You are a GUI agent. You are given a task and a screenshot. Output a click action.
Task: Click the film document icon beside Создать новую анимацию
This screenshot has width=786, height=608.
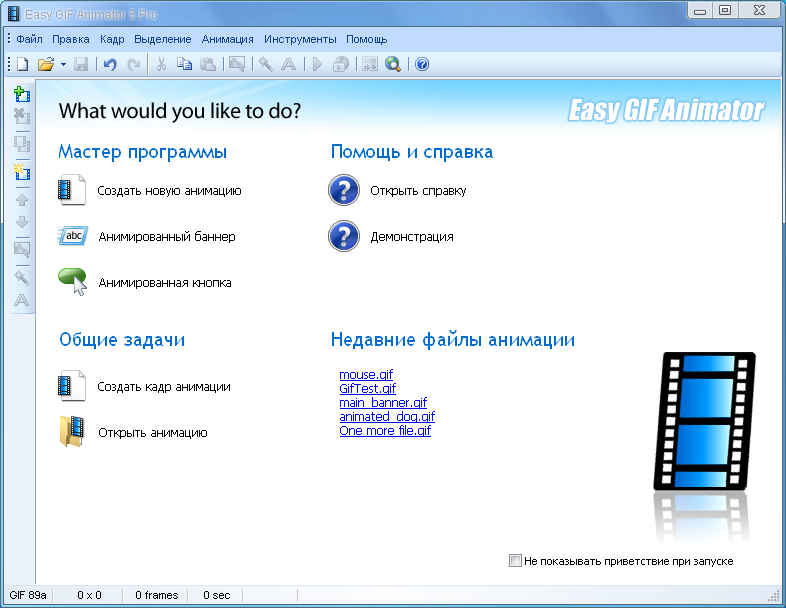tap(72, 190)
